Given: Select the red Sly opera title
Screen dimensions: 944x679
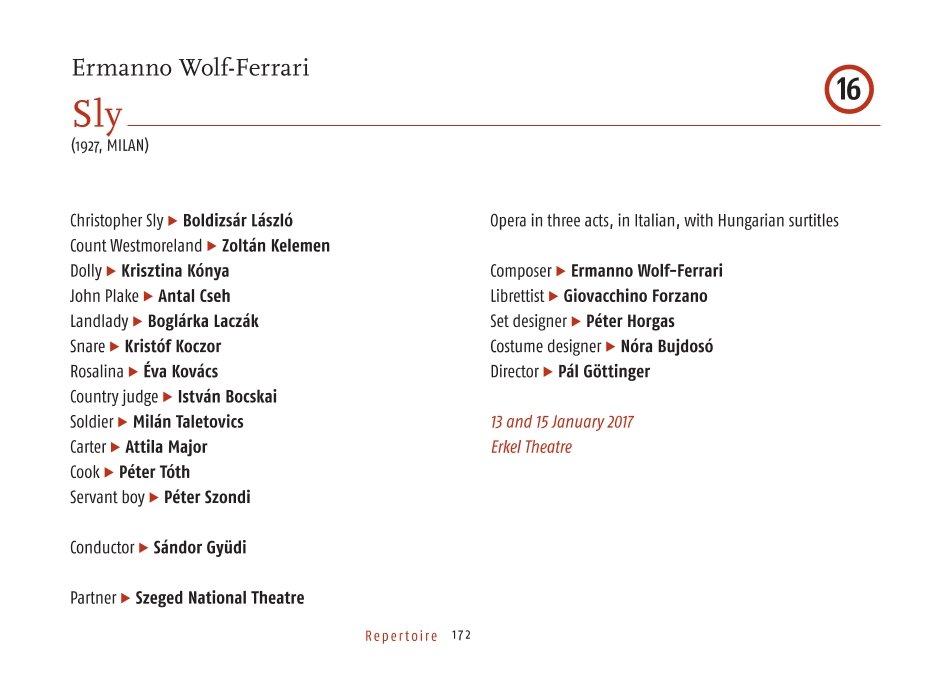Looking at the screenshot, I should tap(97, 114).
